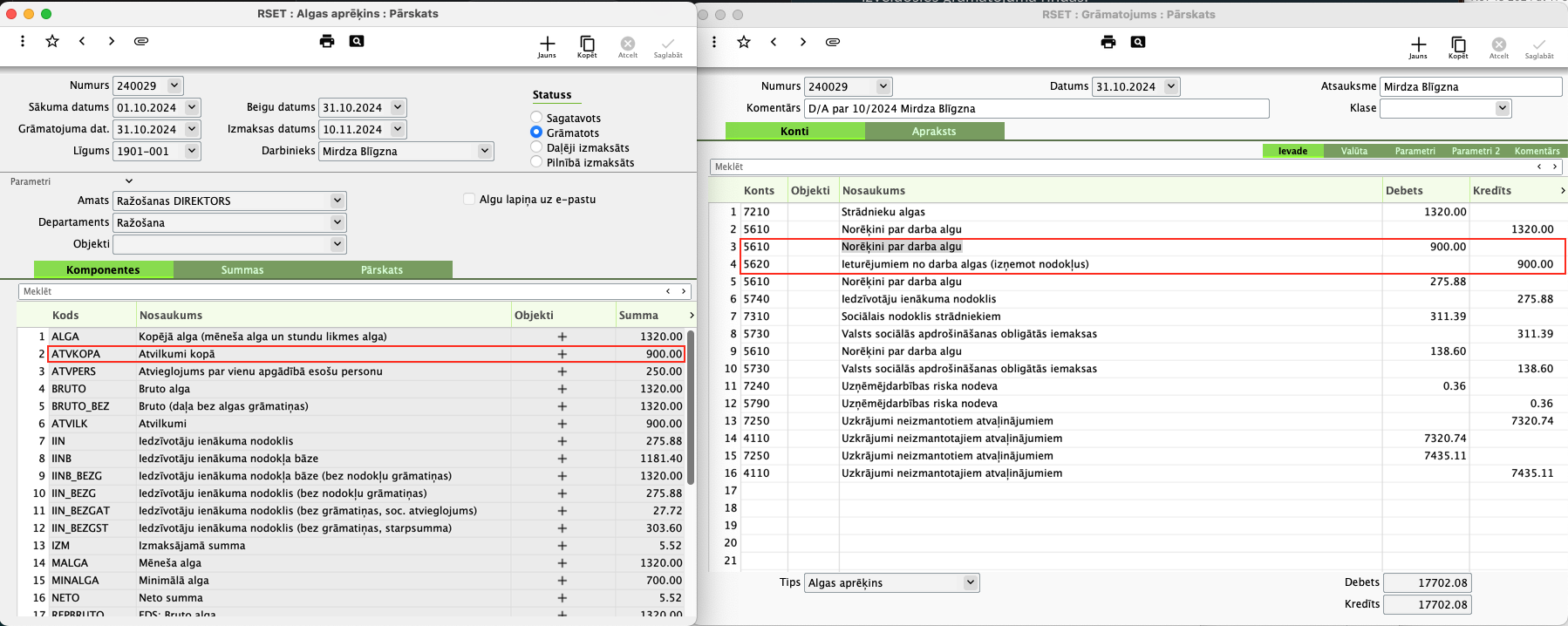Open Numurs dropdown in Algas aprēķins window

coord(174,85)
